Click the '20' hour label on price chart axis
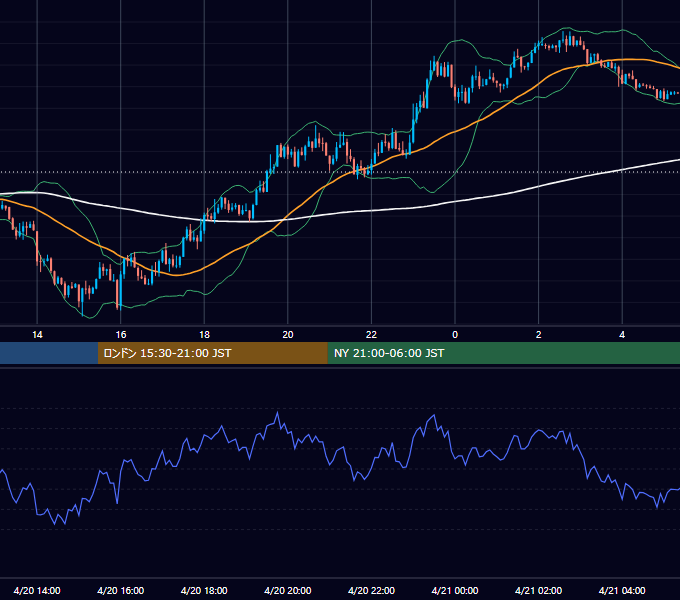This screenshot has height=600, width=680. pyautogui.click(x=288, y=335)
